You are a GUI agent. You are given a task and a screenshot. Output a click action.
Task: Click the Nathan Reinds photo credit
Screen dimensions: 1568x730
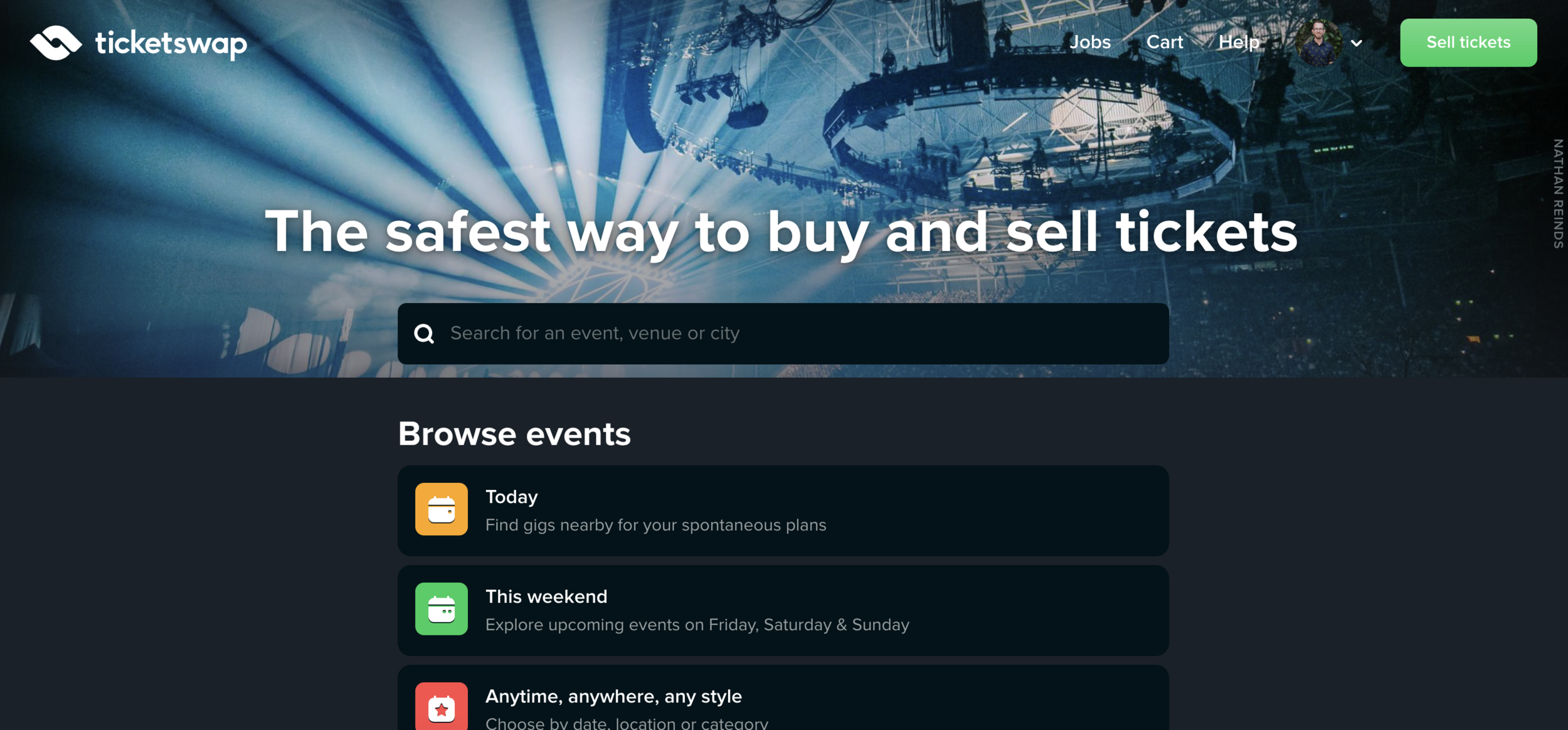pyautogui.click(x=1558, y=194)
